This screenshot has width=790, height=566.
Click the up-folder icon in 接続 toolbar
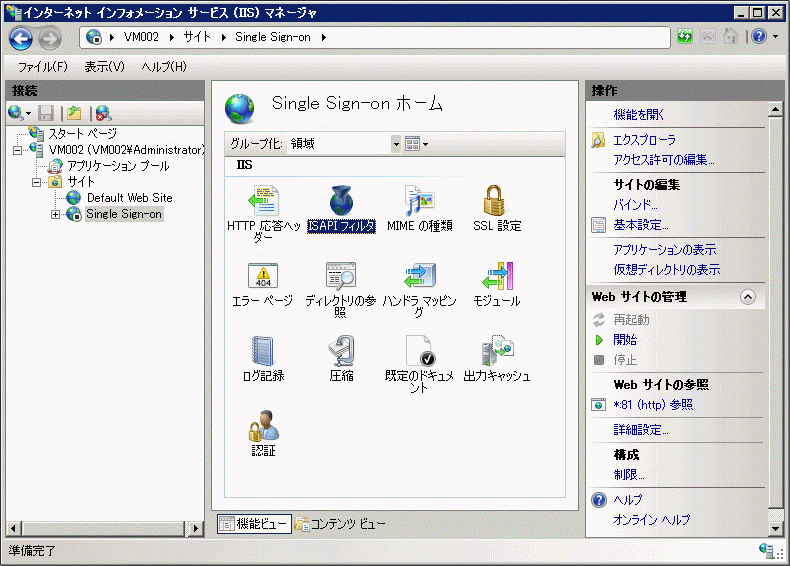[x=75, y=113]
